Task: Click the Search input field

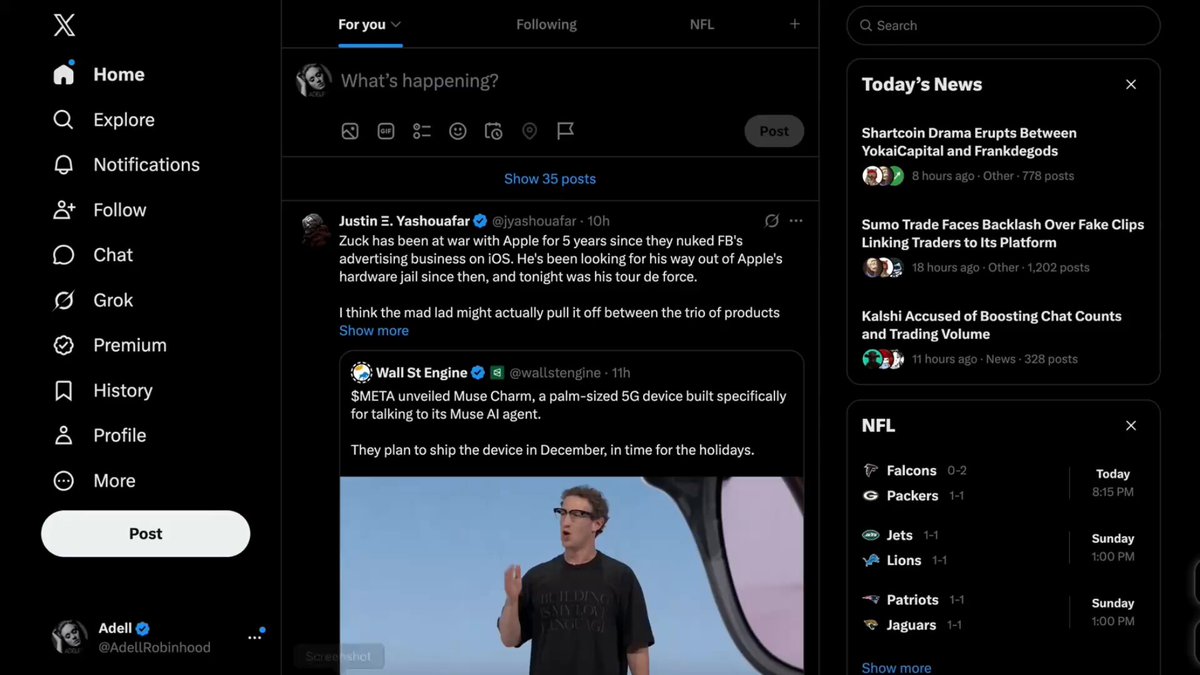Action: (1003, 26)
